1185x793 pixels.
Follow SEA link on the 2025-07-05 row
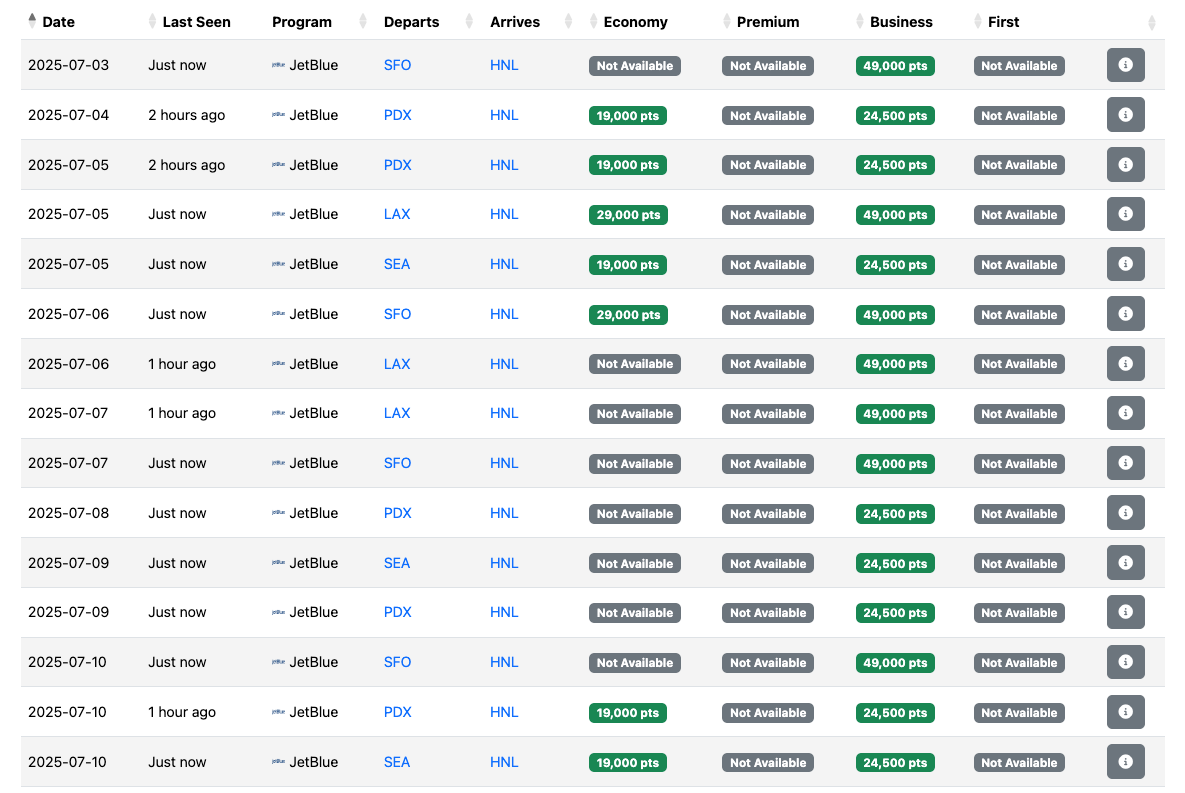[x=397, y=264]
